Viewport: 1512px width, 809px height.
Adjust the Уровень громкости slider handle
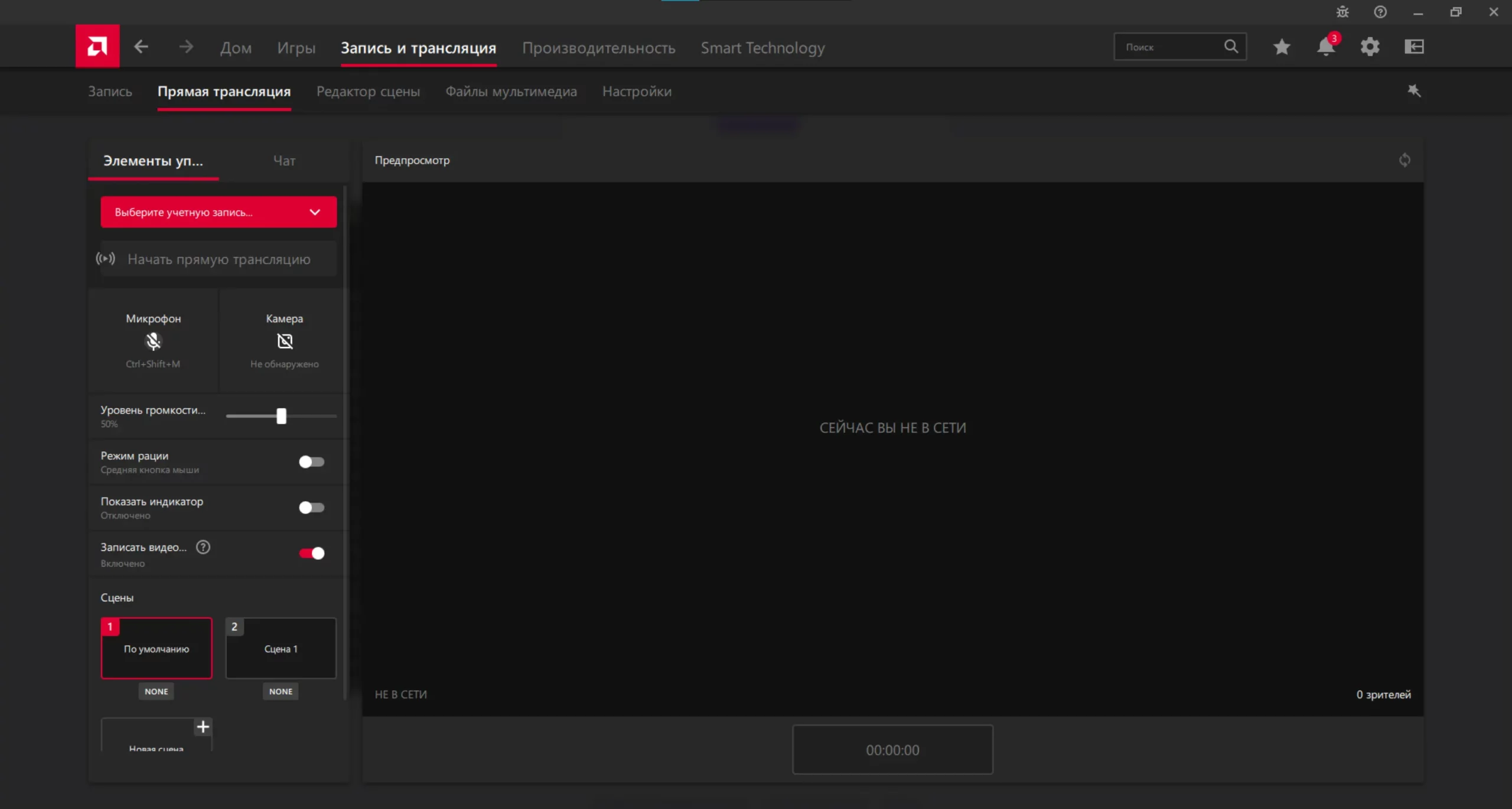(281, 416)
